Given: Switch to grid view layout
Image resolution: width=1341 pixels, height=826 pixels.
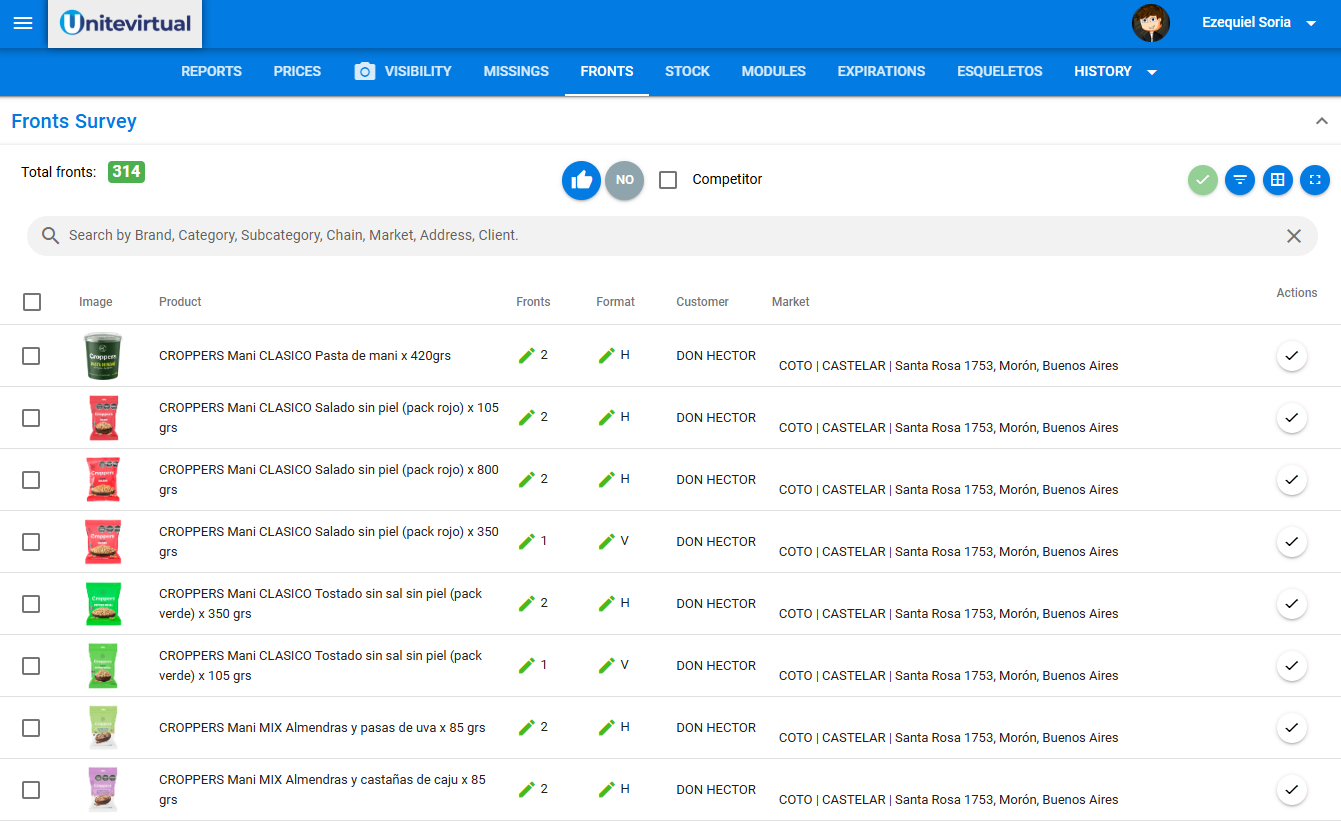Looking at the screenshot, I should (x=1278, y=180).
